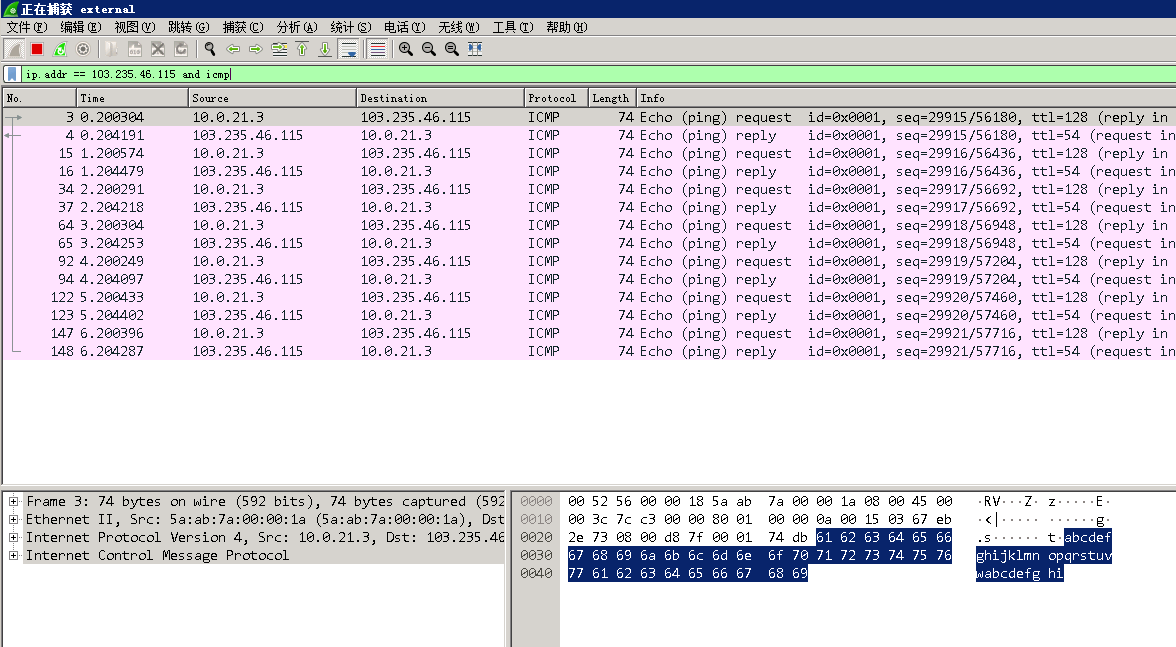Image resolution: width=1176 pixels, height=647 pixels.
Task: Zoom in on packet list text
Action: (x=405, y=49)
